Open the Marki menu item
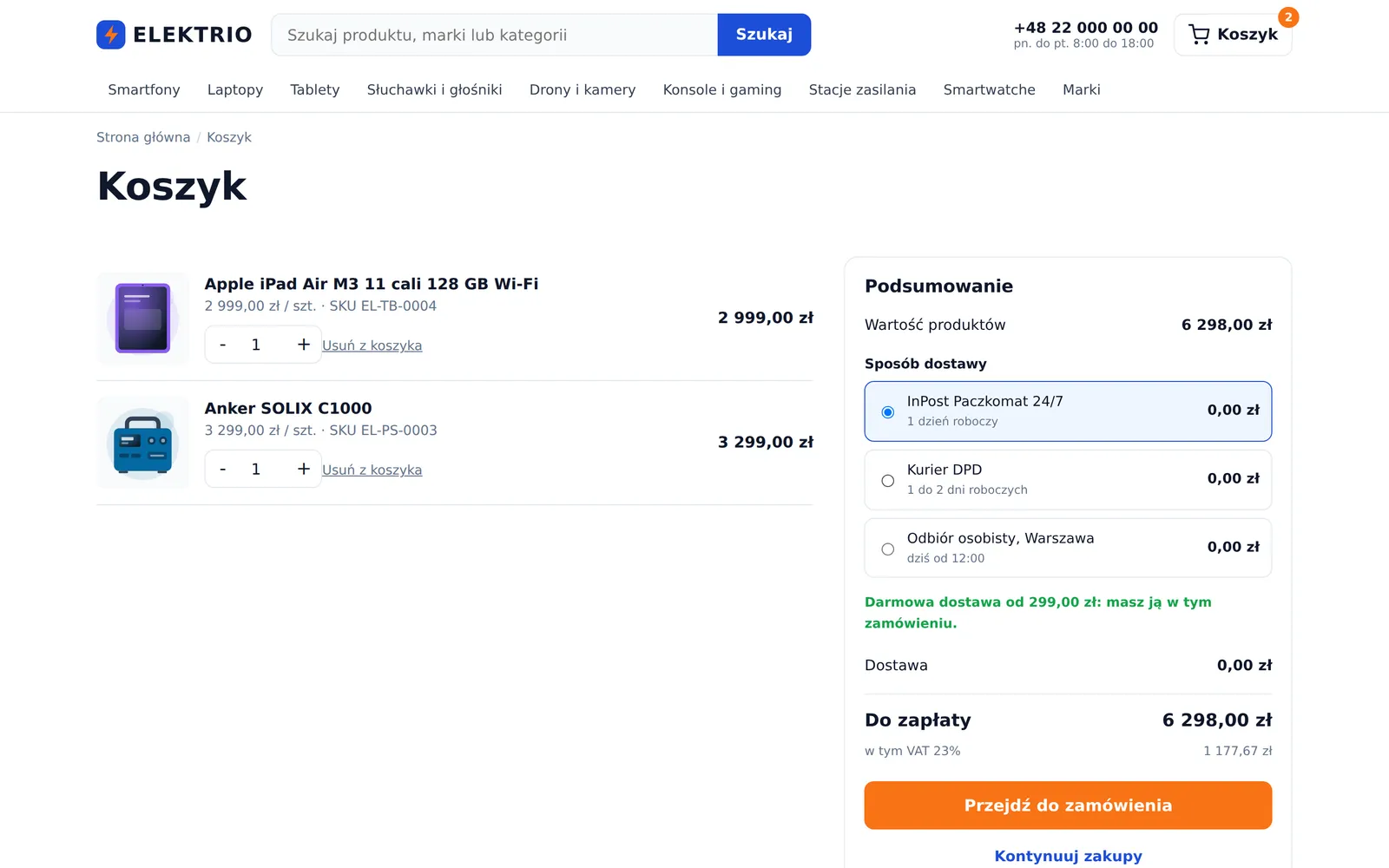Screen dimensions: 1389x868 tap(1082, 89)
